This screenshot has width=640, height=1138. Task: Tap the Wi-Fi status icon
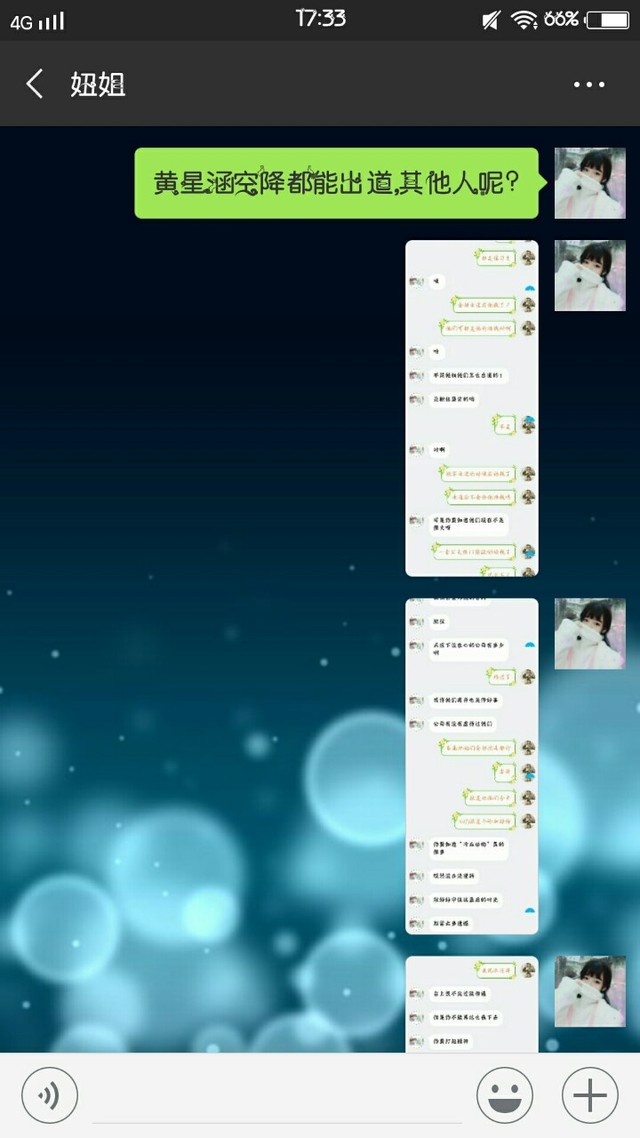coord(522,20)
